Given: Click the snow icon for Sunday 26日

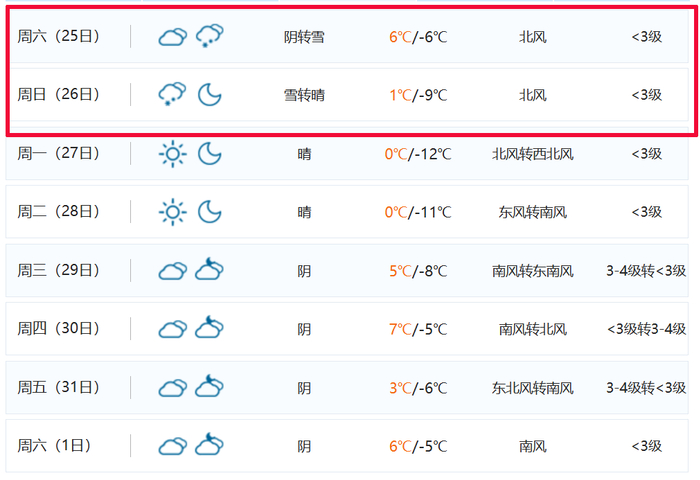Looking at the screenshot, I should pos(172,95).
